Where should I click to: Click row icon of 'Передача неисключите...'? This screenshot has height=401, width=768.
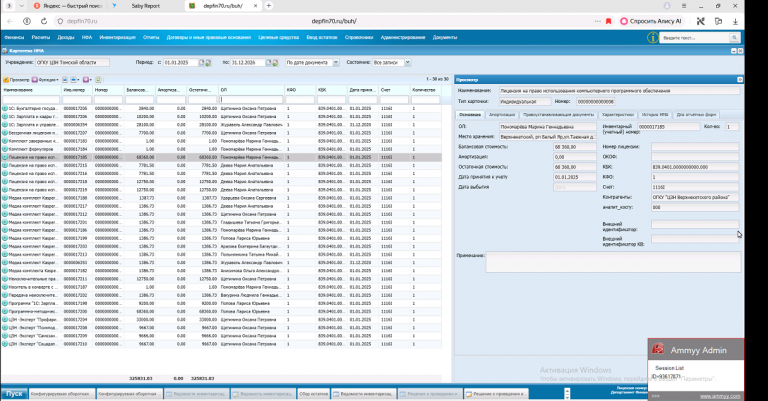tap(5, 295)
